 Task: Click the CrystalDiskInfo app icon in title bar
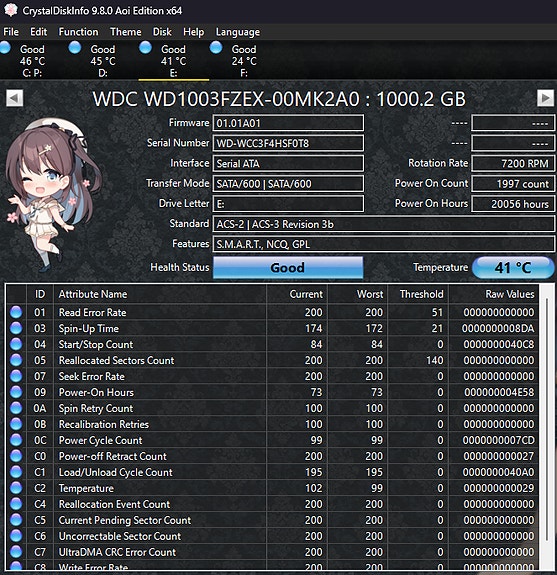pos(10,10)
